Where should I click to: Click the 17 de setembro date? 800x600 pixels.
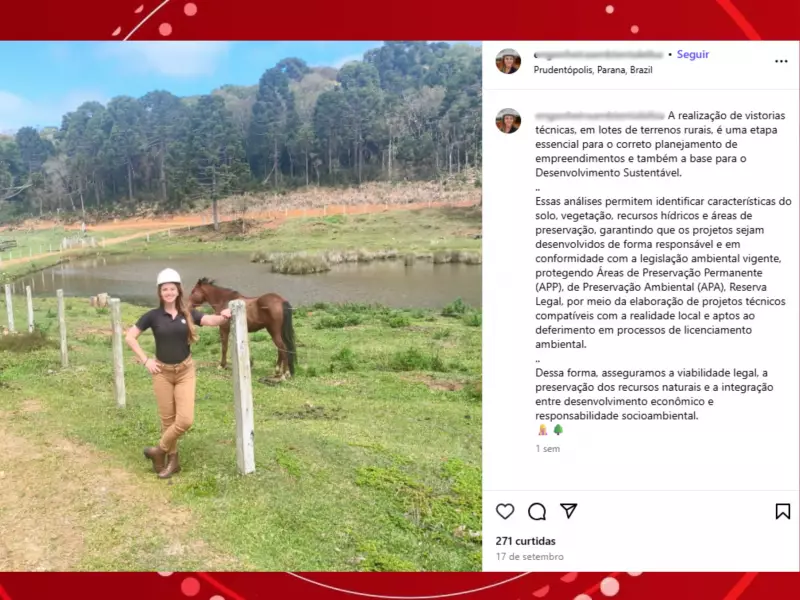tap(530, 557)
